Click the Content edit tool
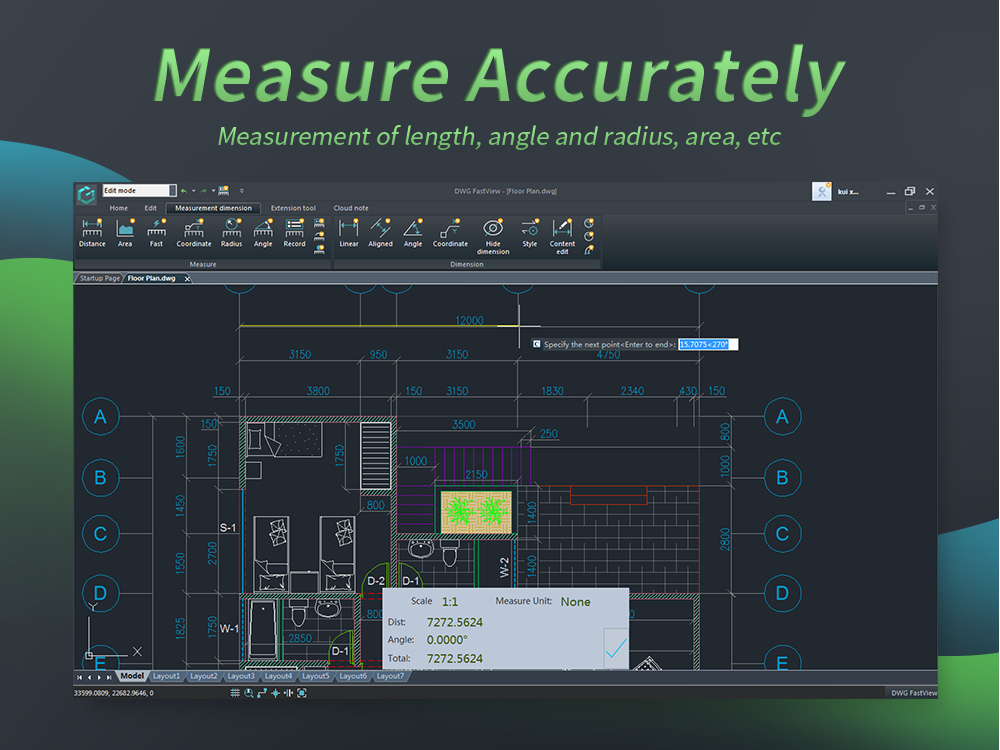 [x=562, y=235]
